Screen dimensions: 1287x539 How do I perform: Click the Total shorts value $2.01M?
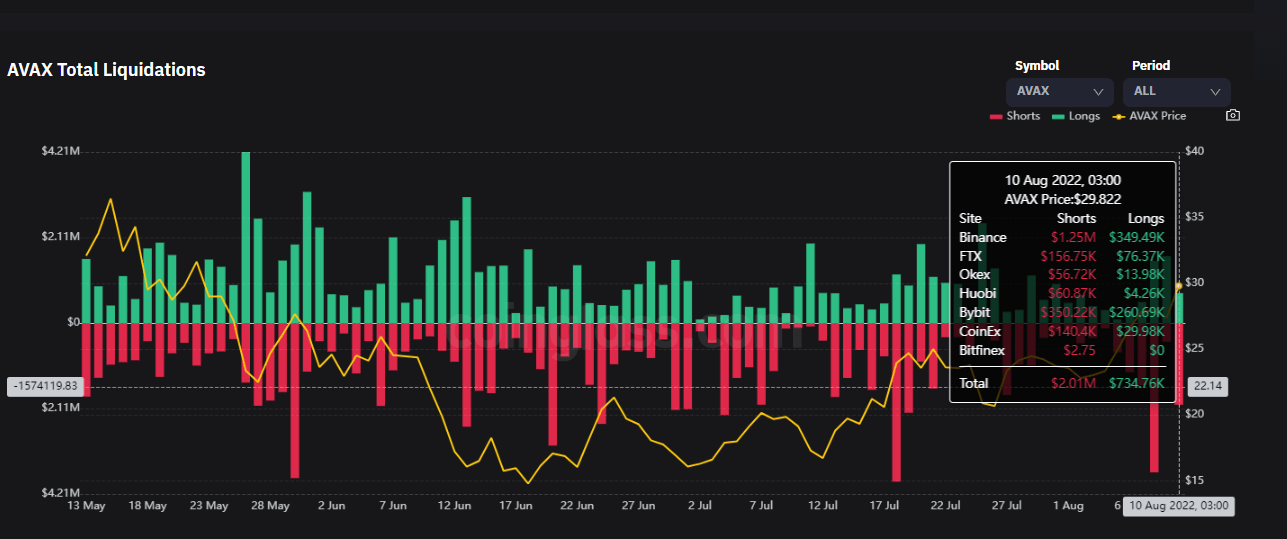pyautogui.click(x=1074, y=383)
